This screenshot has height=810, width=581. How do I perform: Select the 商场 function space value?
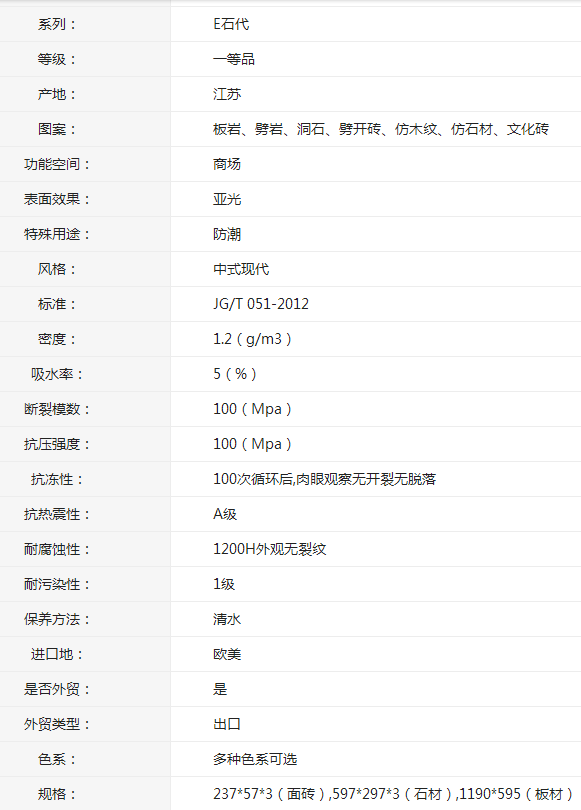[x=227, y=164]
